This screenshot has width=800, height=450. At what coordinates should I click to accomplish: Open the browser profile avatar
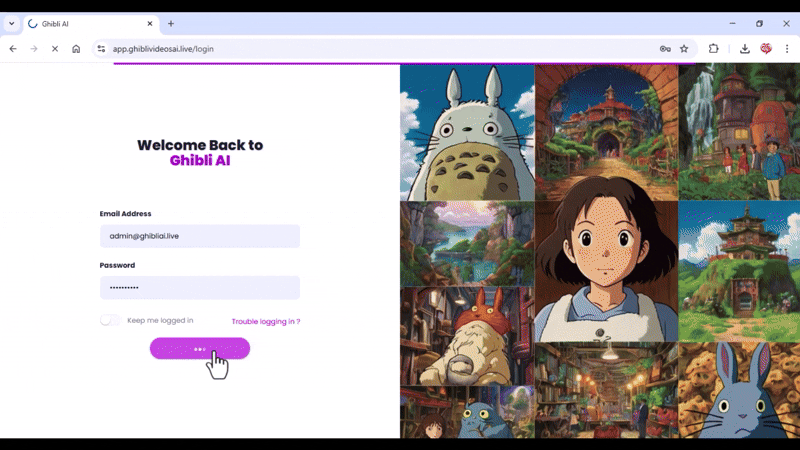[766, 48]
